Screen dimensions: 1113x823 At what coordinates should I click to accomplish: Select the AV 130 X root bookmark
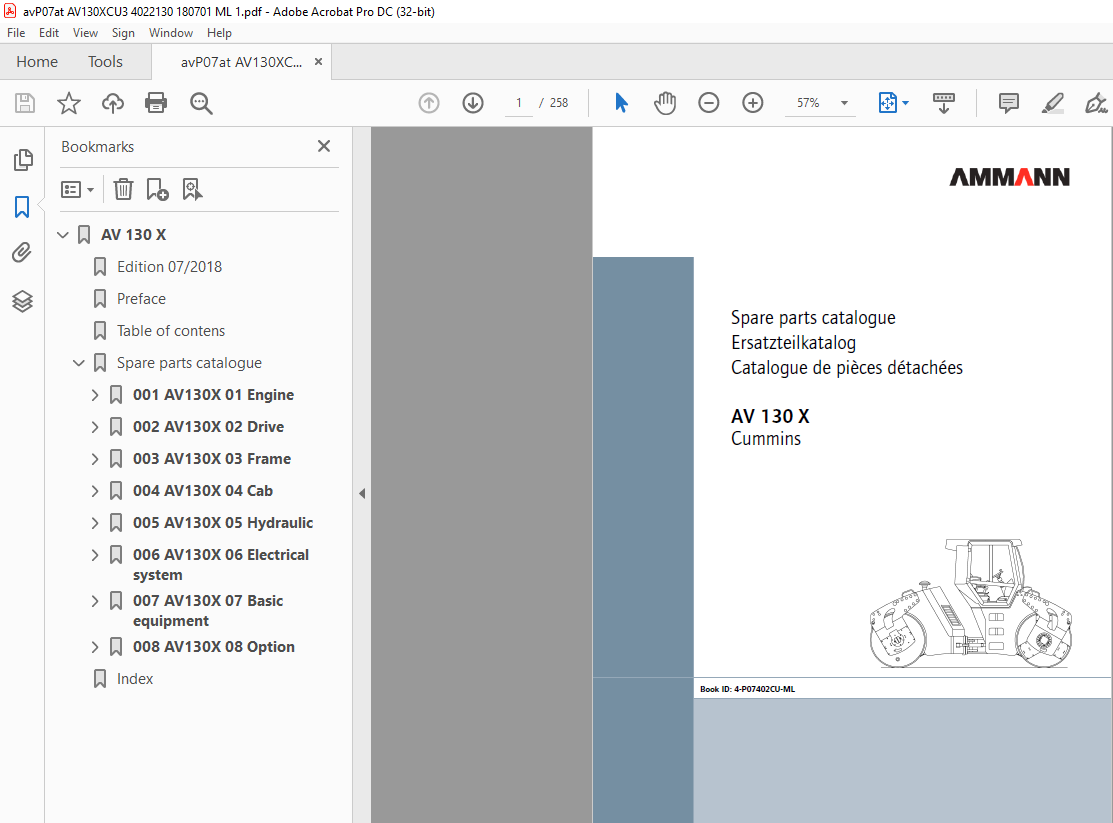pos(133,234)
